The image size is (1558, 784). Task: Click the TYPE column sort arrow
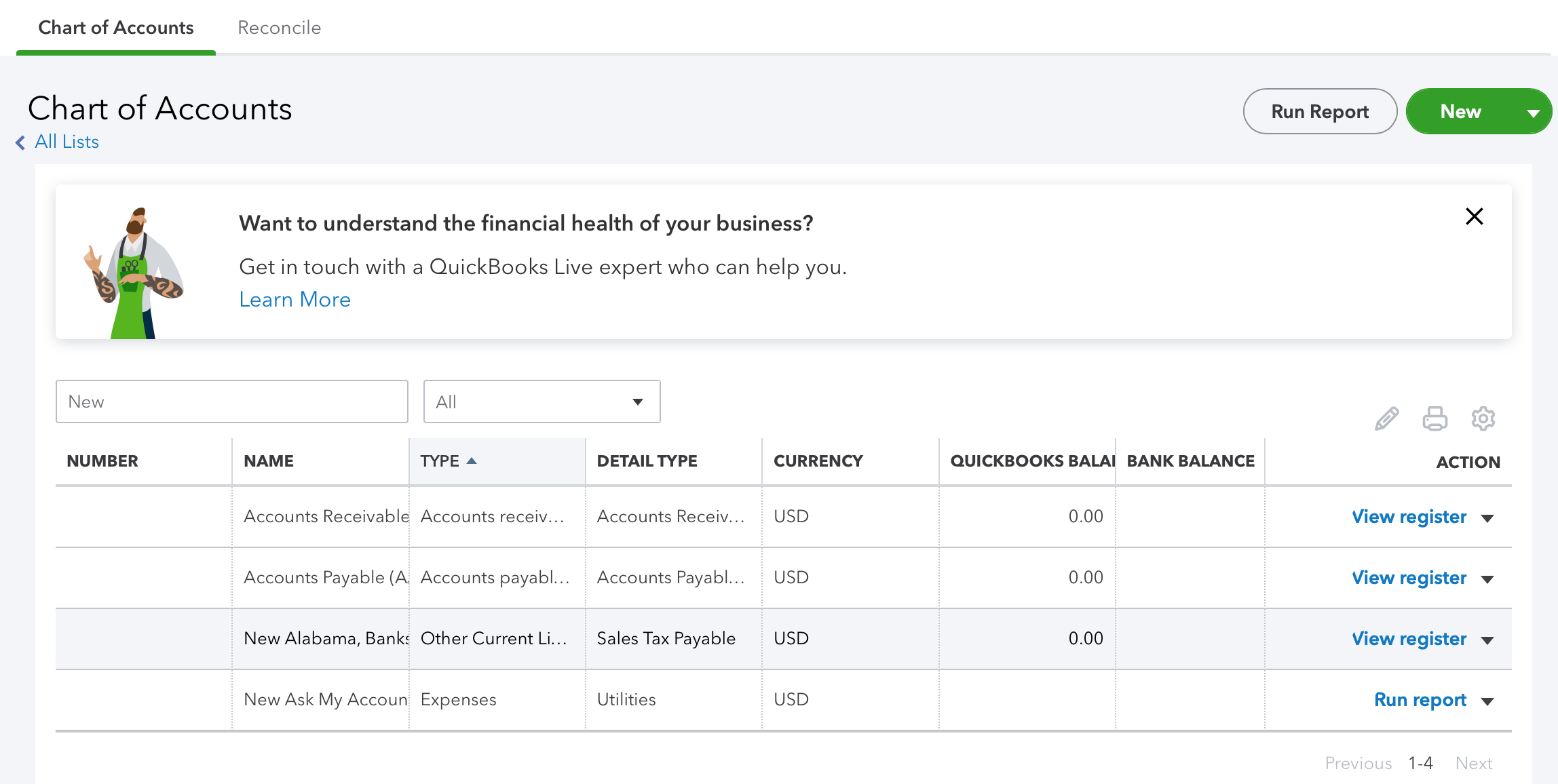coord(472,461)
